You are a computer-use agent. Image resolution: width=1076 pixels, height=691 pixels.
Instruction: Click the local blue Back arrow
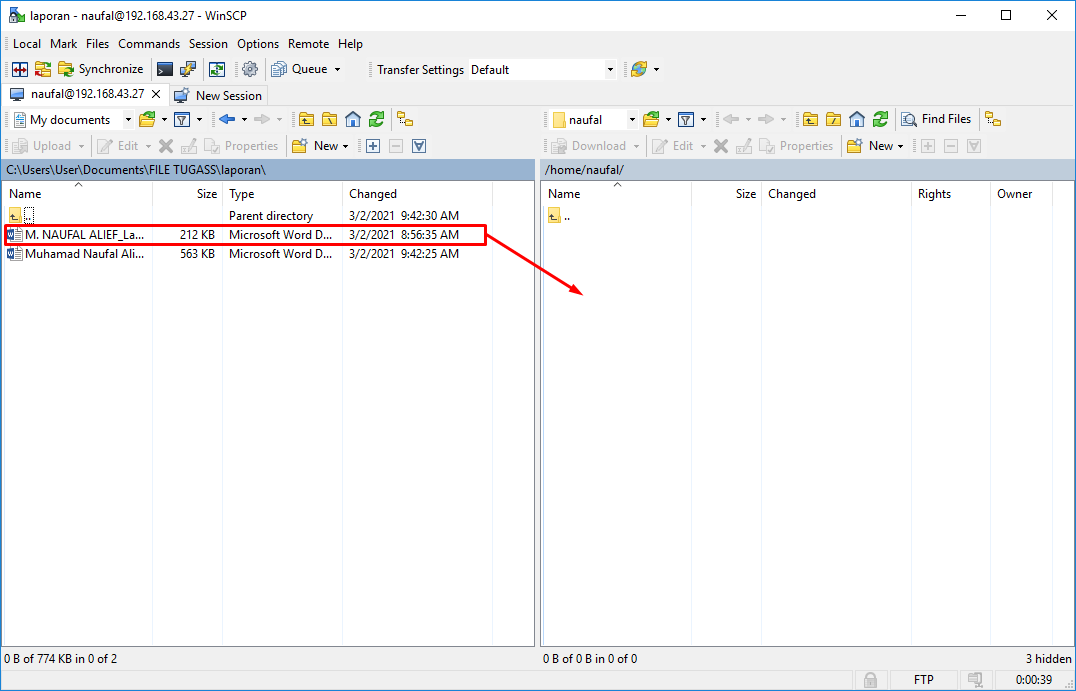point(227,119)
